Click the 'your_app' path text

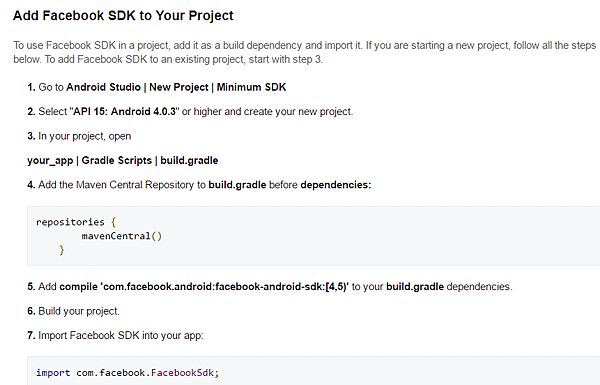click(x=50, y=161)
